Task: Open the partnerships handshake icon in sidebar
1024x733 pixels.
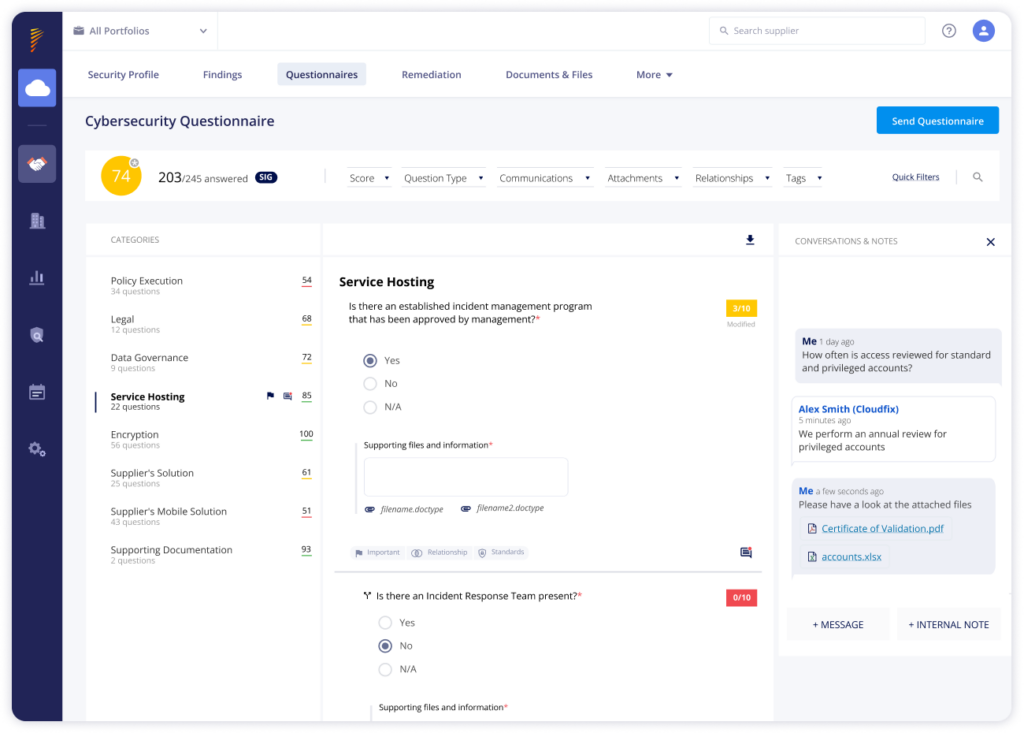Action: pyautogui.click(x=37, y=163)
